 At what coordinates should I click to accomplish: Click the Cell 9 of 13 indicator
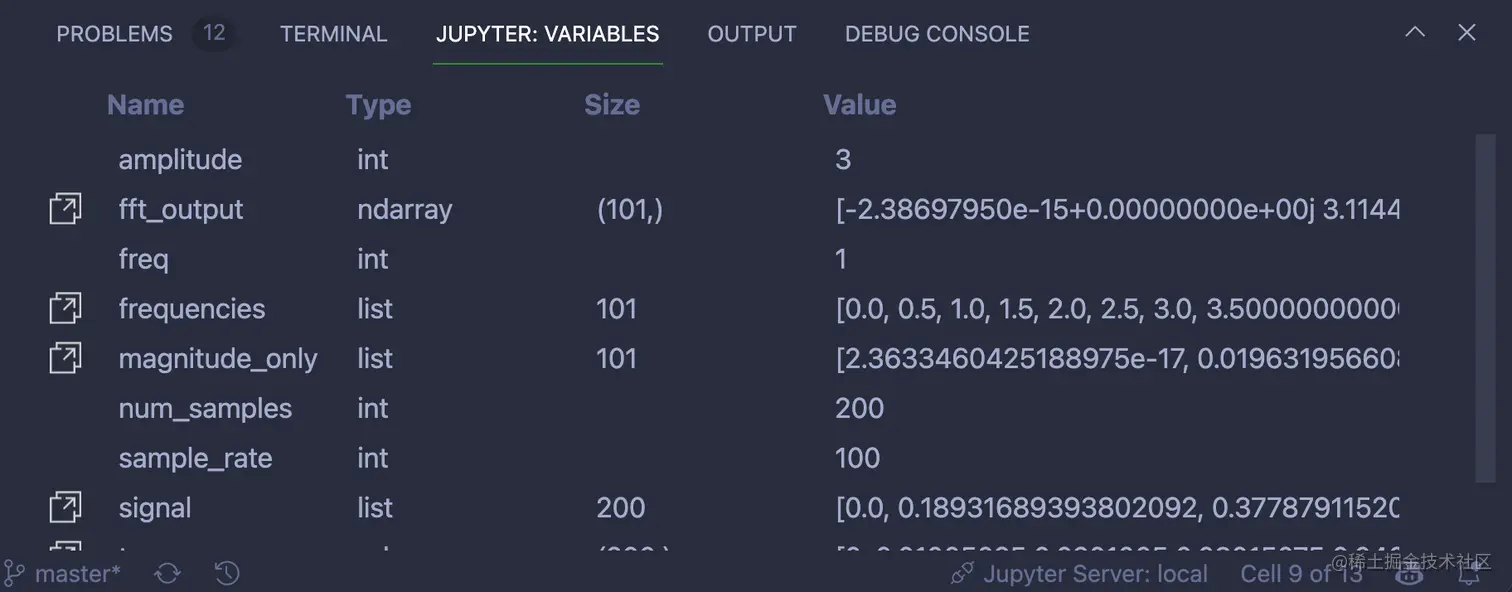click(x=1301, y=572)
